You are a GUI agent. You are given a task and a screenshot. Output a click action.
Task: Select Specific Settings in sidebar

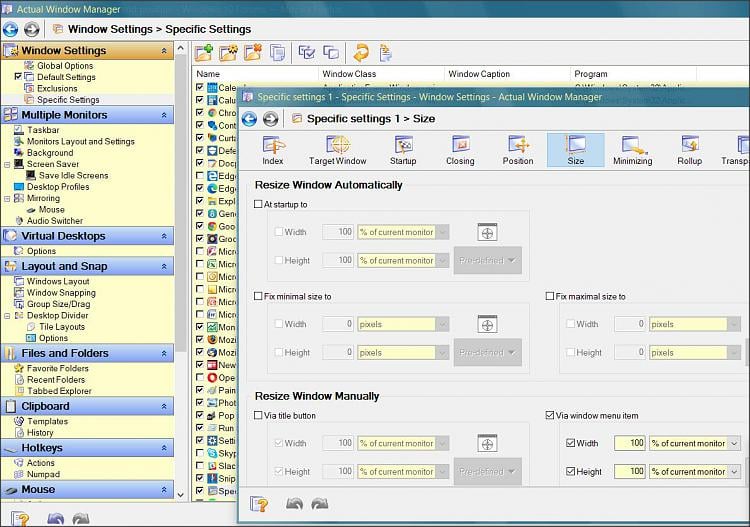[68, 100]
